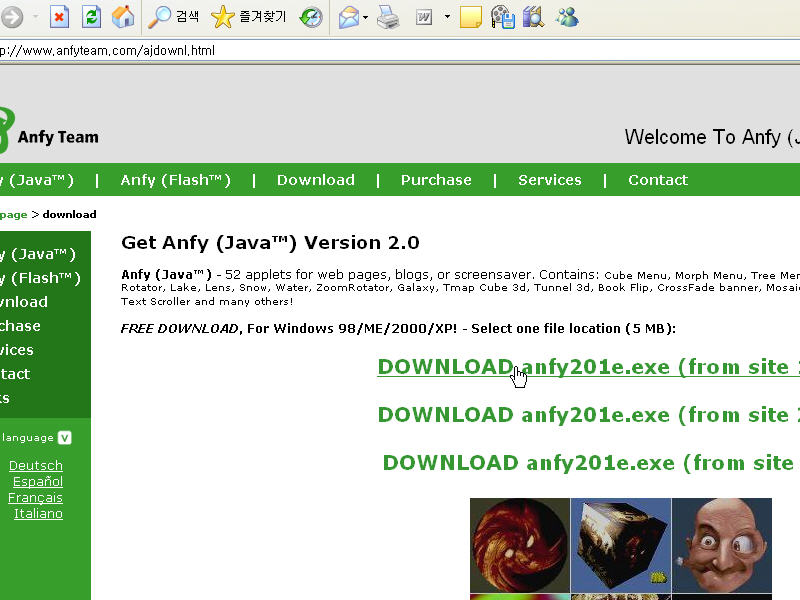Expand the Edit button dropdown arrow

(x=447, y=17)
